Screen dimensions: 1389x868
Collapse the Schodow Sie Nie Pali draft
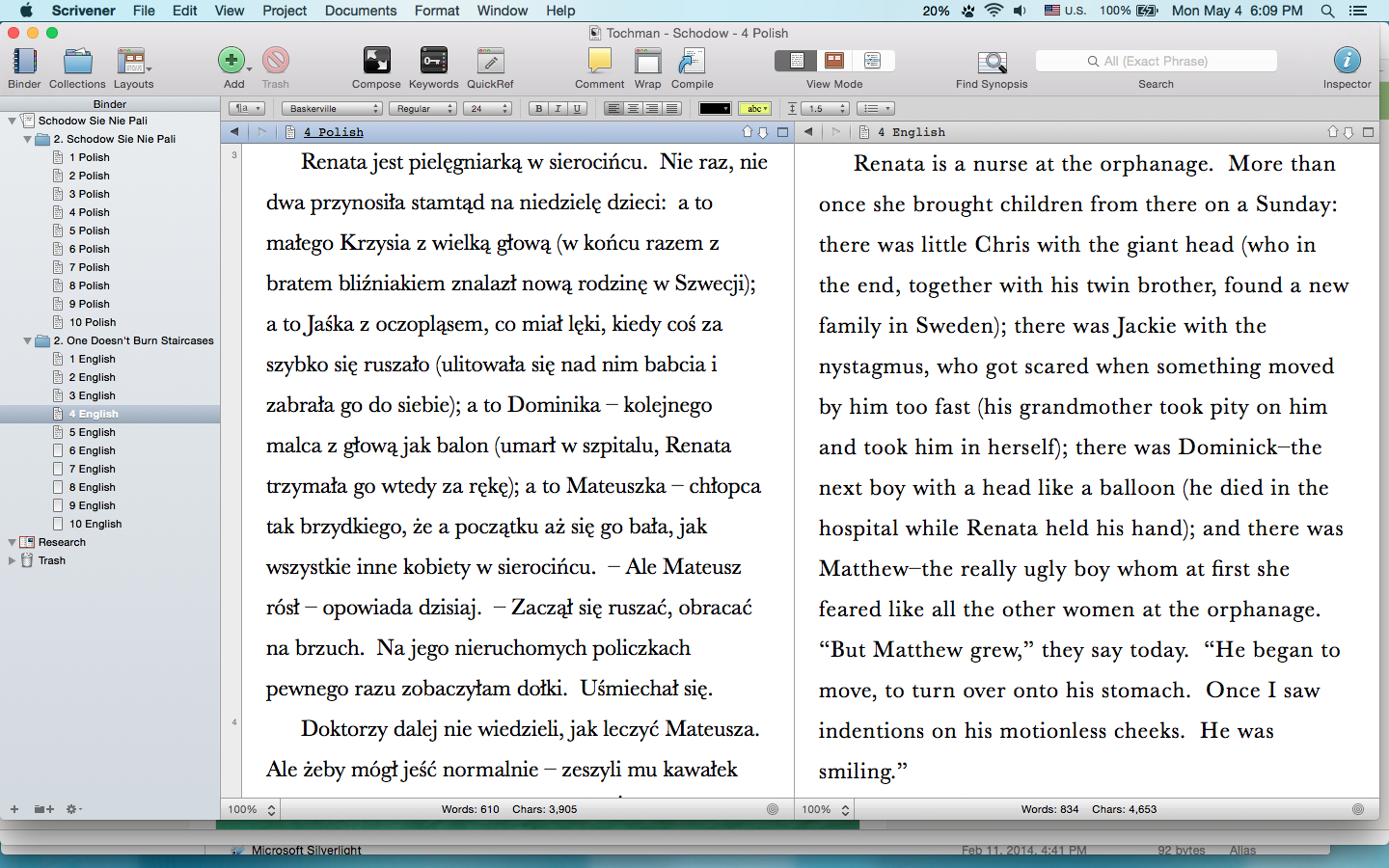pyautogui.click(x=12, y=121)
